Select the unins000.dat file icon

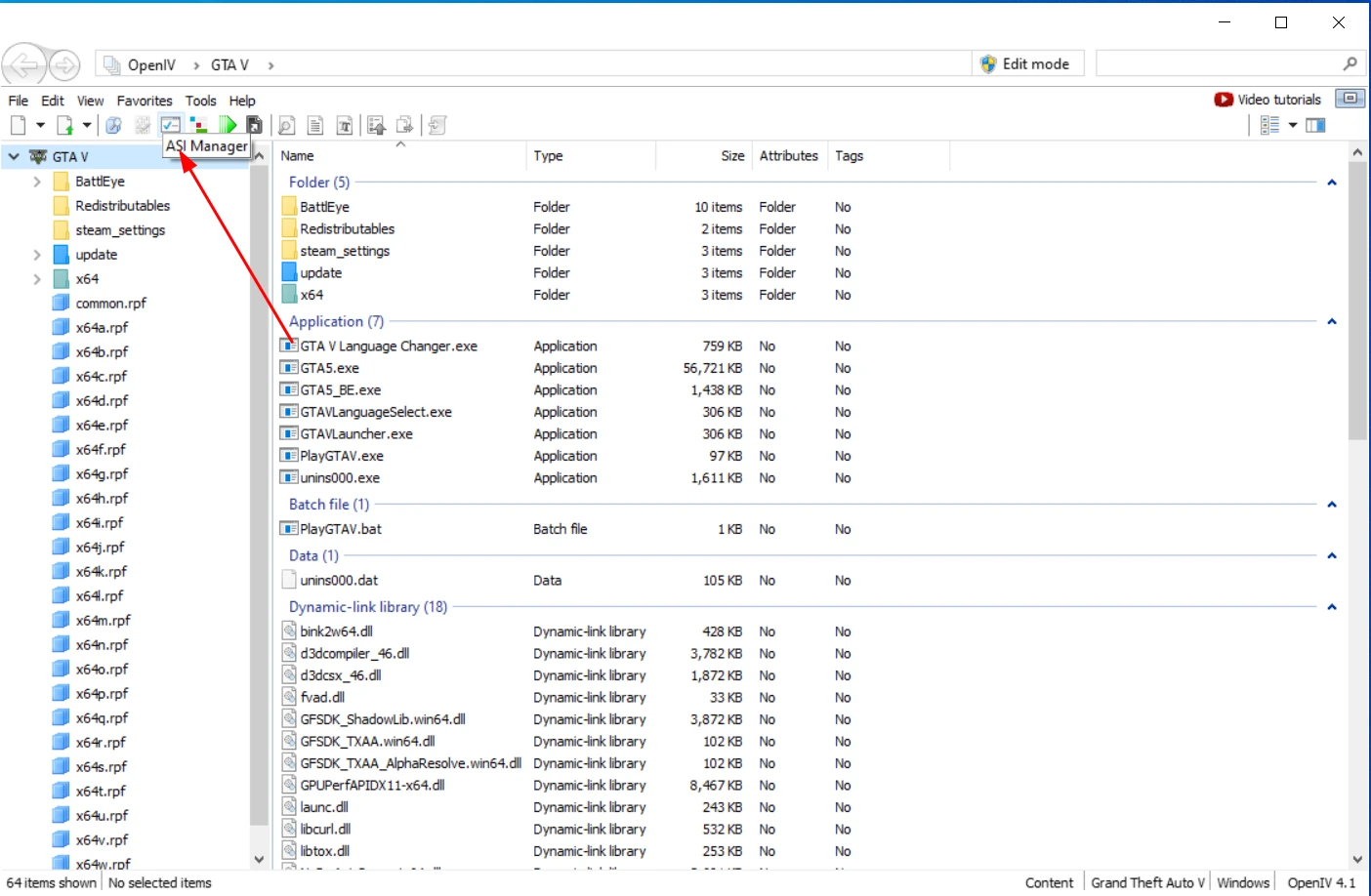point(289,580)
